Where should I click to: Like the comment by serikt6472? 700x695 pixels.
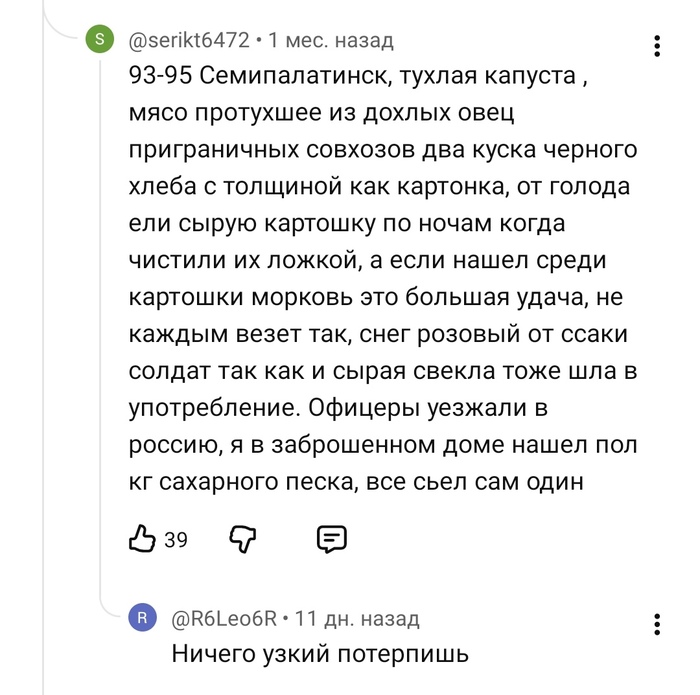[142, 539]
